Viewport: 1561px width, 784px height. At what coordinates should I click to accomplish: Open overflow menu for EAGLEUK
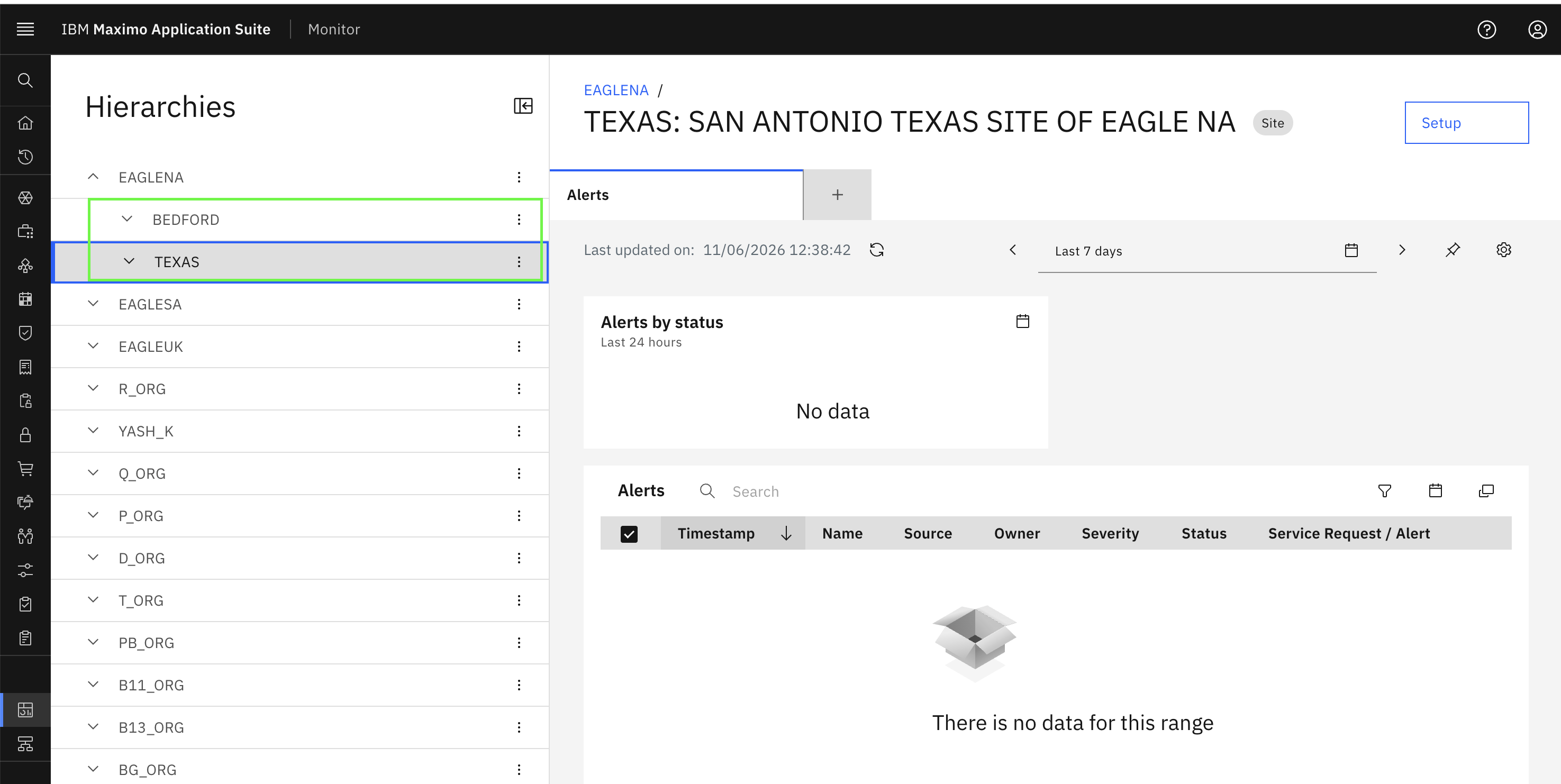[519, 347]
